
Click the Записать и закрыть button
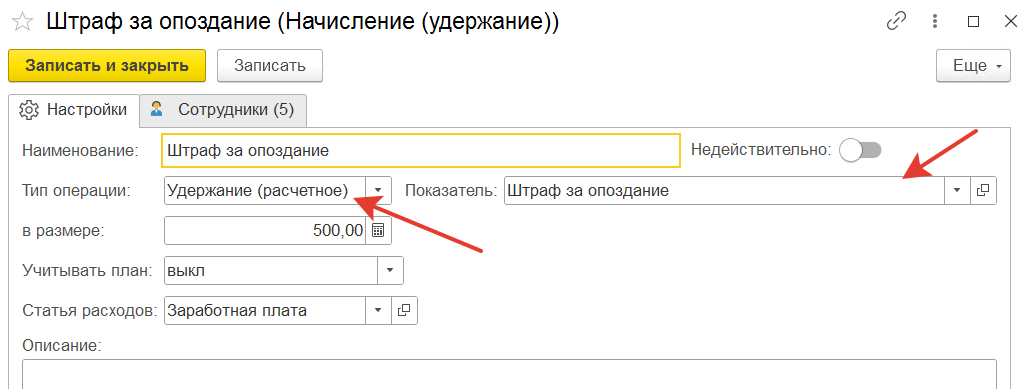[x=107, y=66]
